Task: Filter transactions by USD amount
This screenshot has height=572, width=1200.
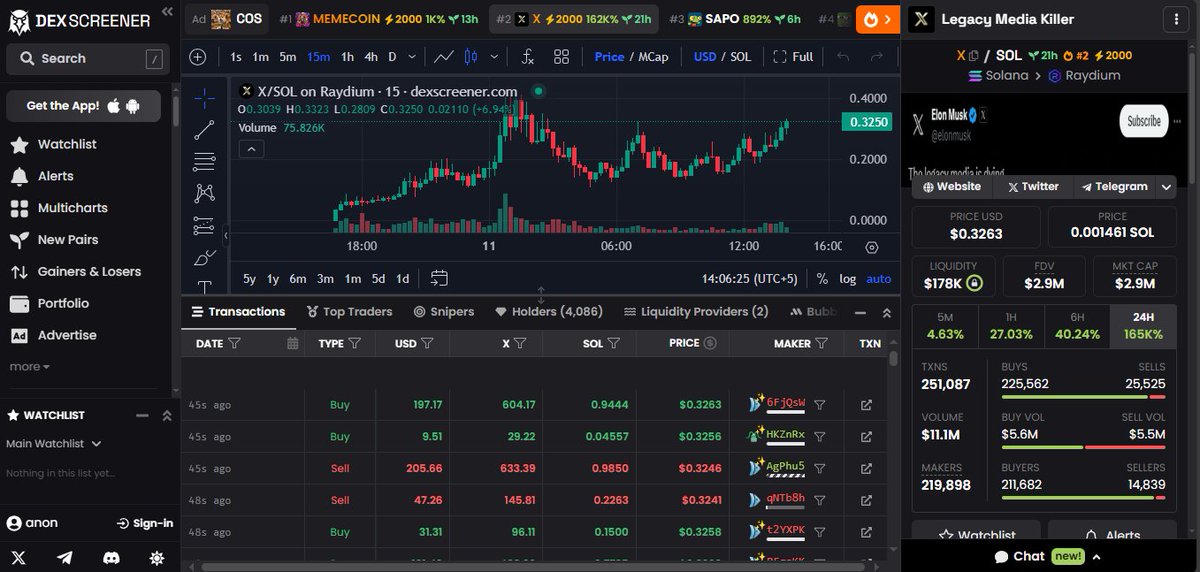Action: tap(428, 343)
